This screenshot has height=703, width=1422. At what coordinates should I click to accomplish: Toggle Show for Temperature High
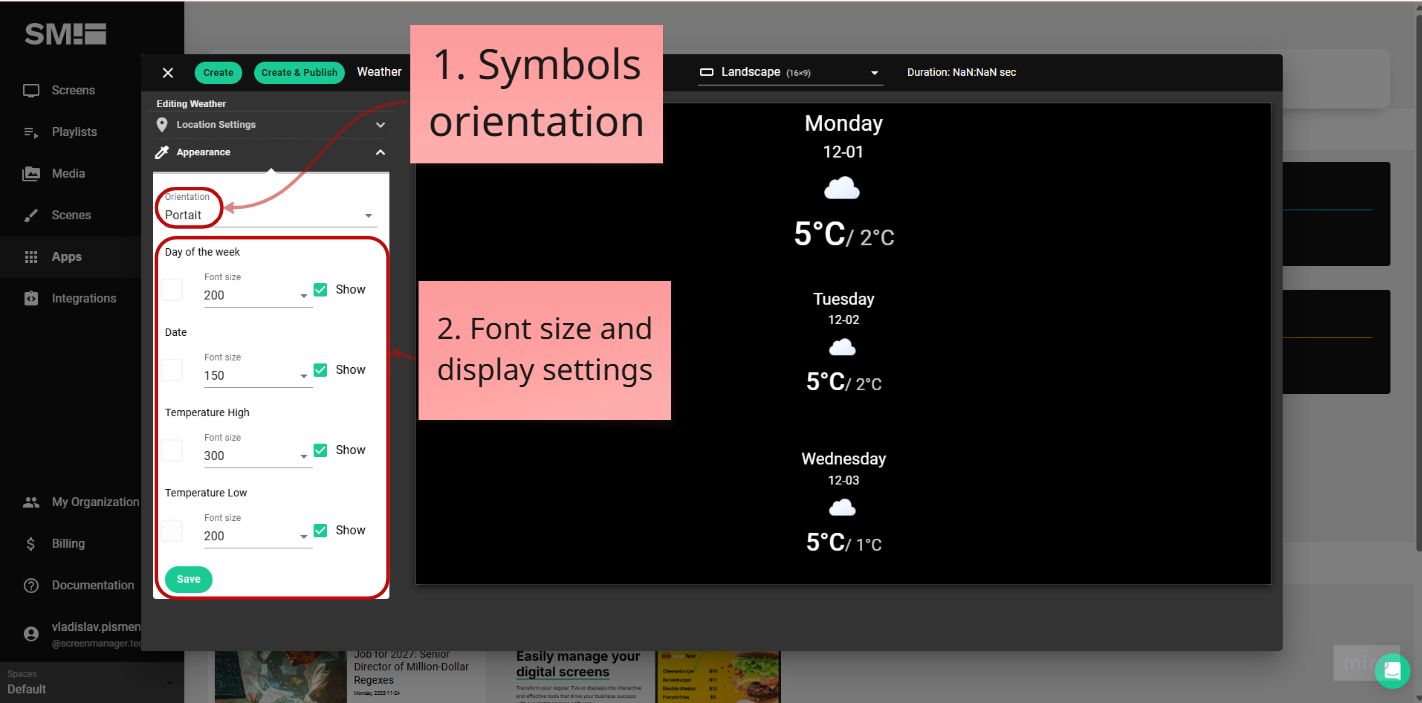click(320, 449)
